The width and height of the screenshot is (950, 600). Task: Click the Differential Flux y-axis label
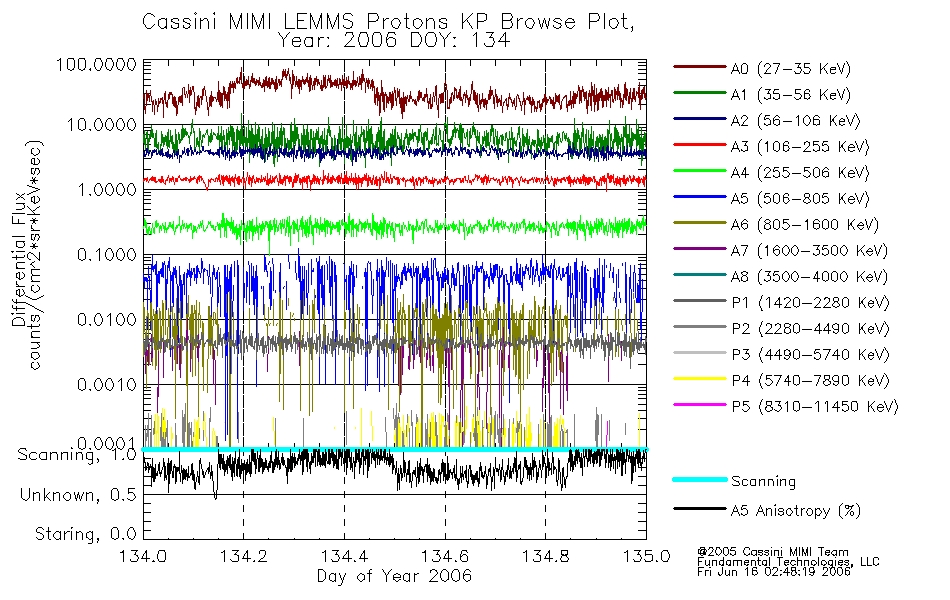(x=19, y=258)
